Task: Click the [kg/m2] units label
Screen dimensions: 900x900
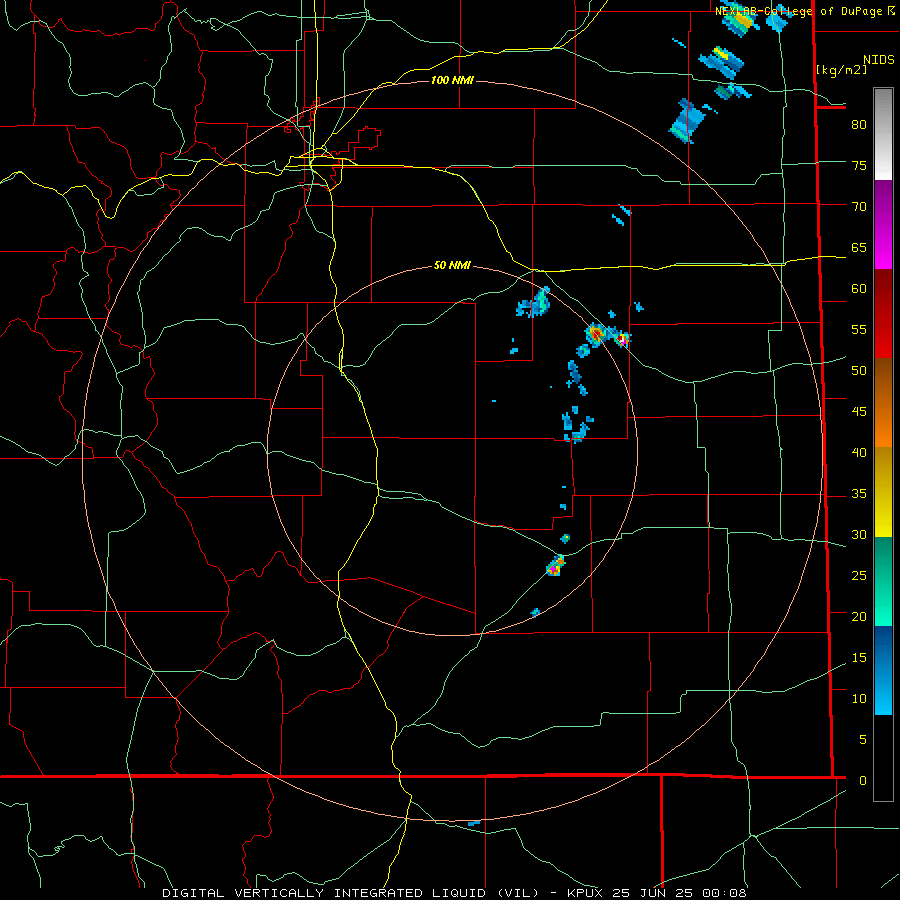Action: point(841,70)
